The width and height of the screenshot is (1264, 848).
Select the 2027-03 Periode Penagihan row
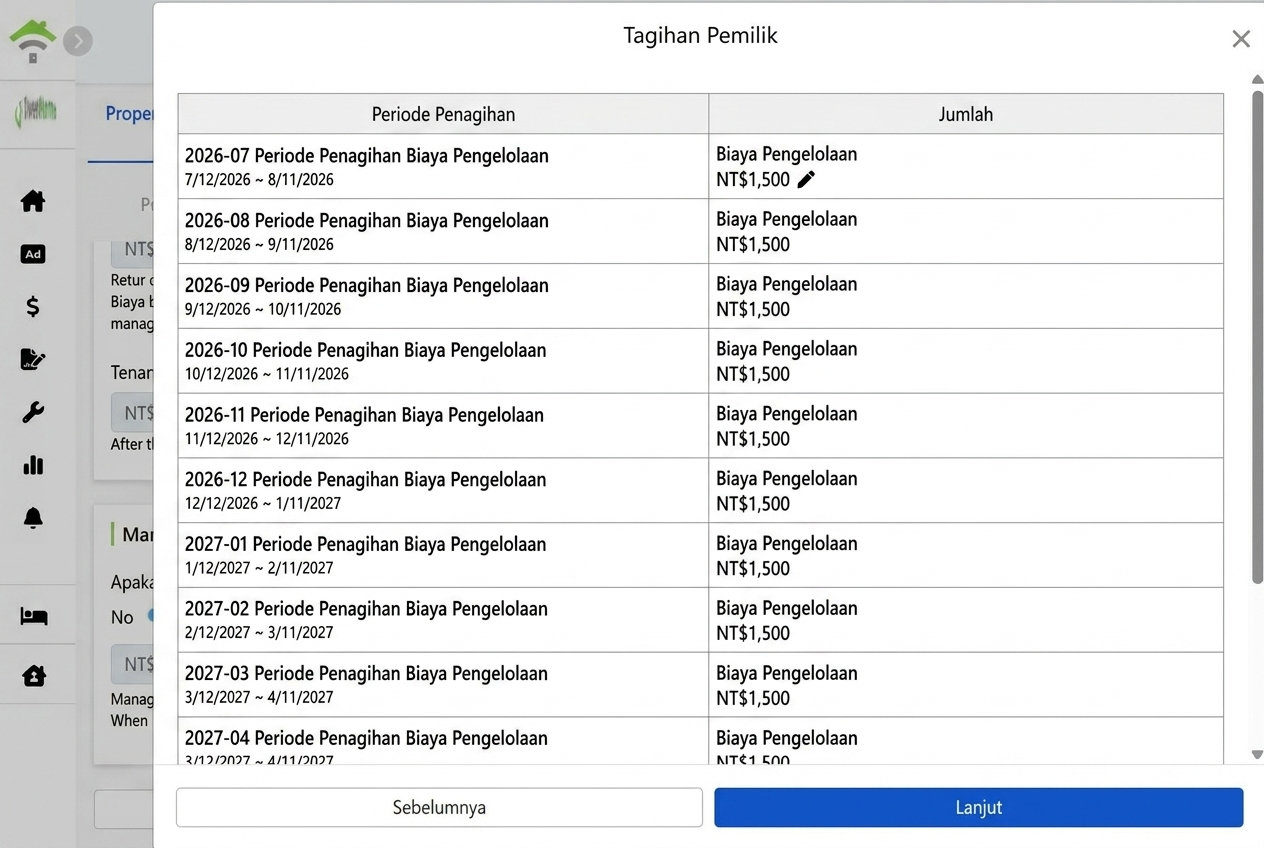coord(700,685)
